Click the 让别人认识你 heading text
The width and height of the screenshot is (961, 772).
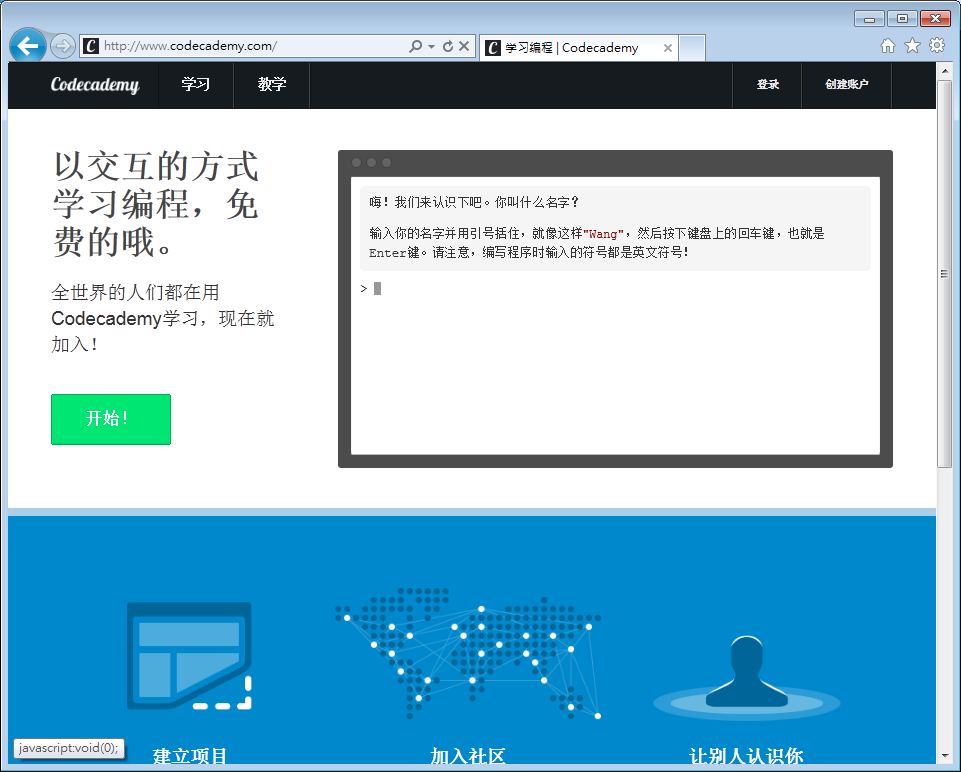746,756
